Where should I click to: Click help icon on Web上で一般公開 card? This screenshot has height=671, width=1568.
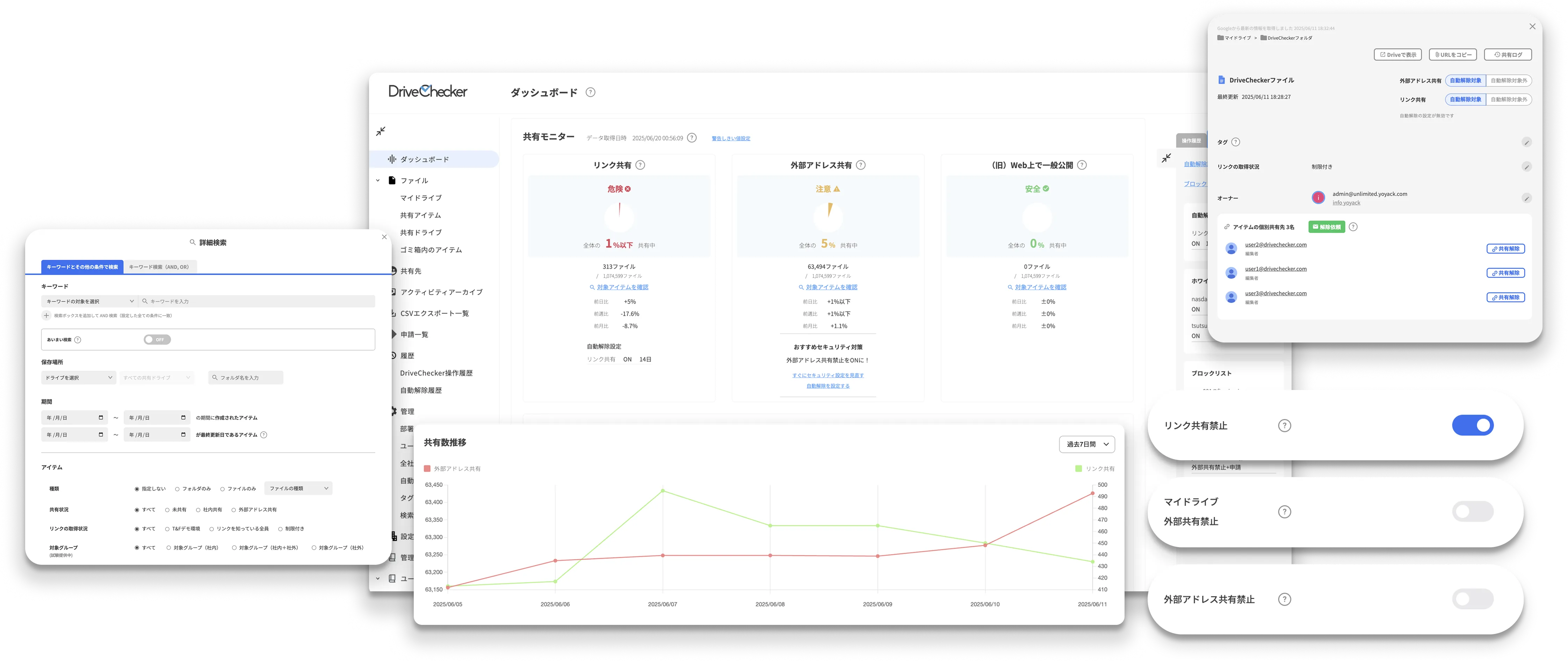(1082, 165)
